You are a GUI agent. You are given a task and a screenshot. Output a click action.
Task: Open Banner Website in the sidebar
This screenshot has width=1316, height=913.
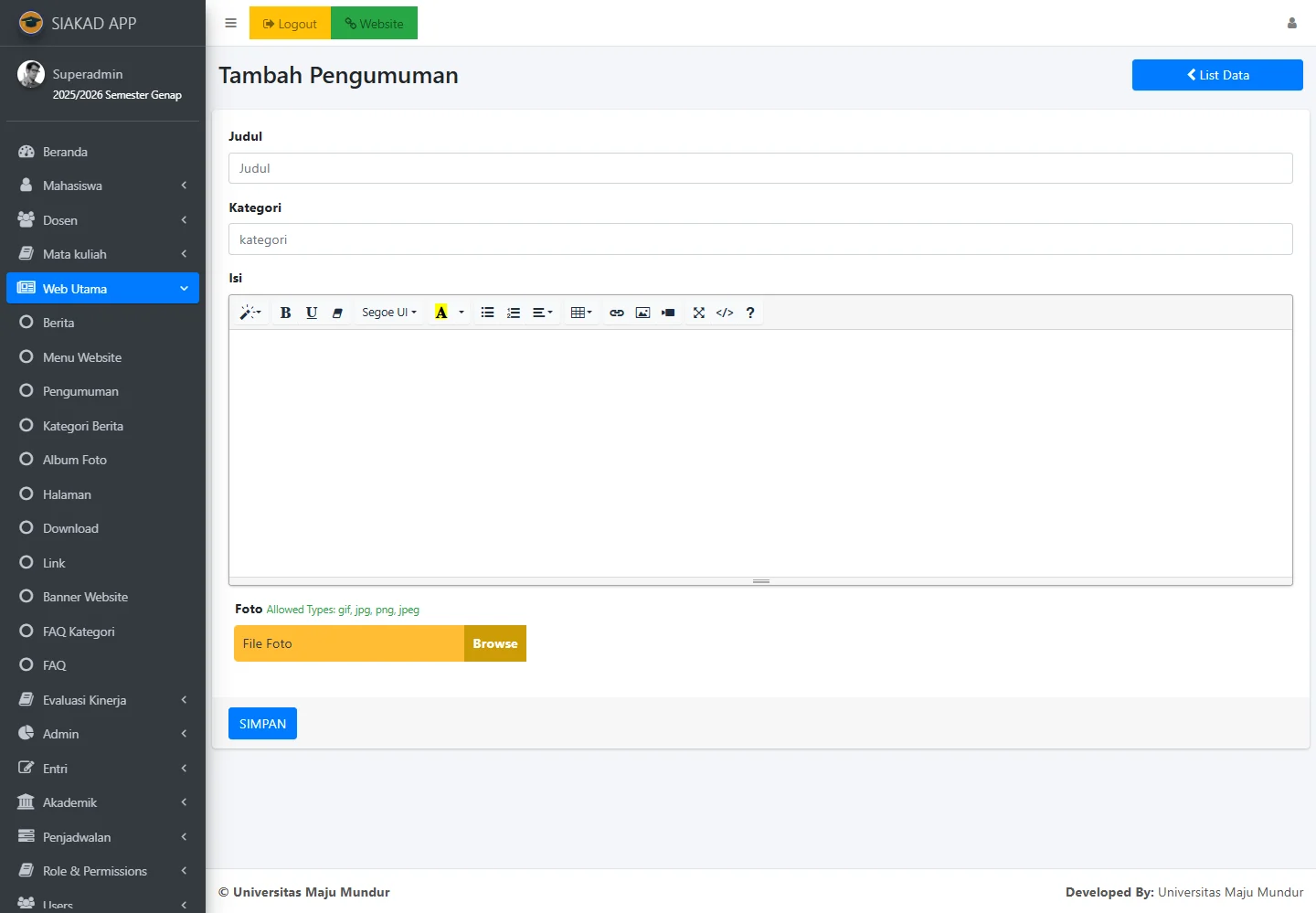pos(85,597)
